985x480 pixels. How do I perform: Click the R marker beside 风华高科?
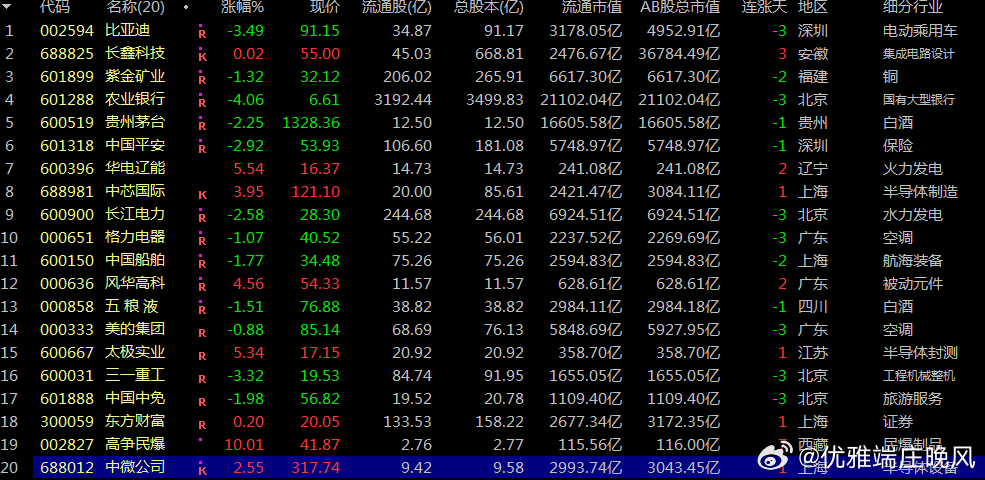tap(202, 286)
